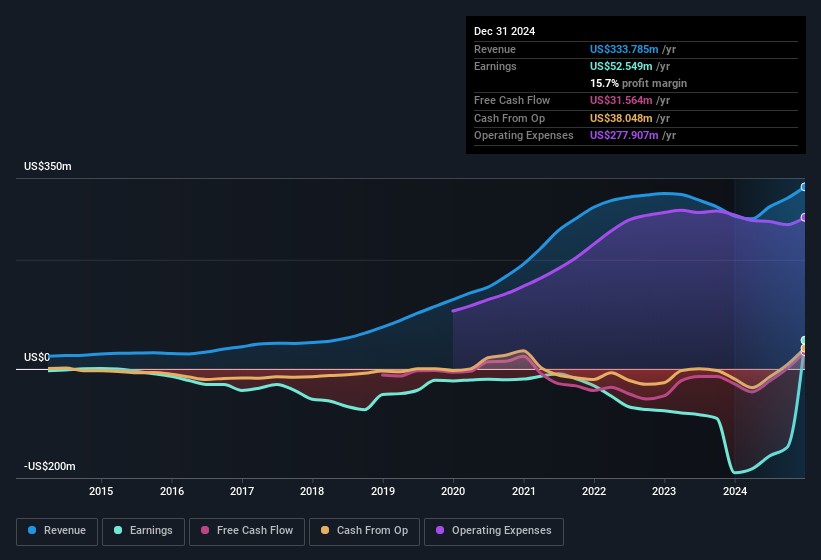The image size is (821, 560).
Task: Click the Earnings end-point marker on the chart
Action: (804, 341)
